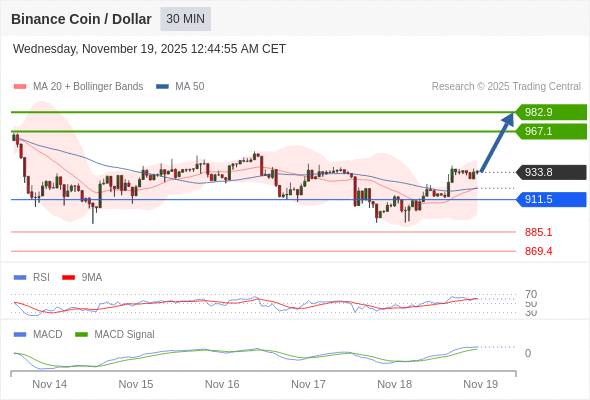Click the 982.9 resistance price label
The height and width of the screenshot is (400, 590).
click(551, 112)
